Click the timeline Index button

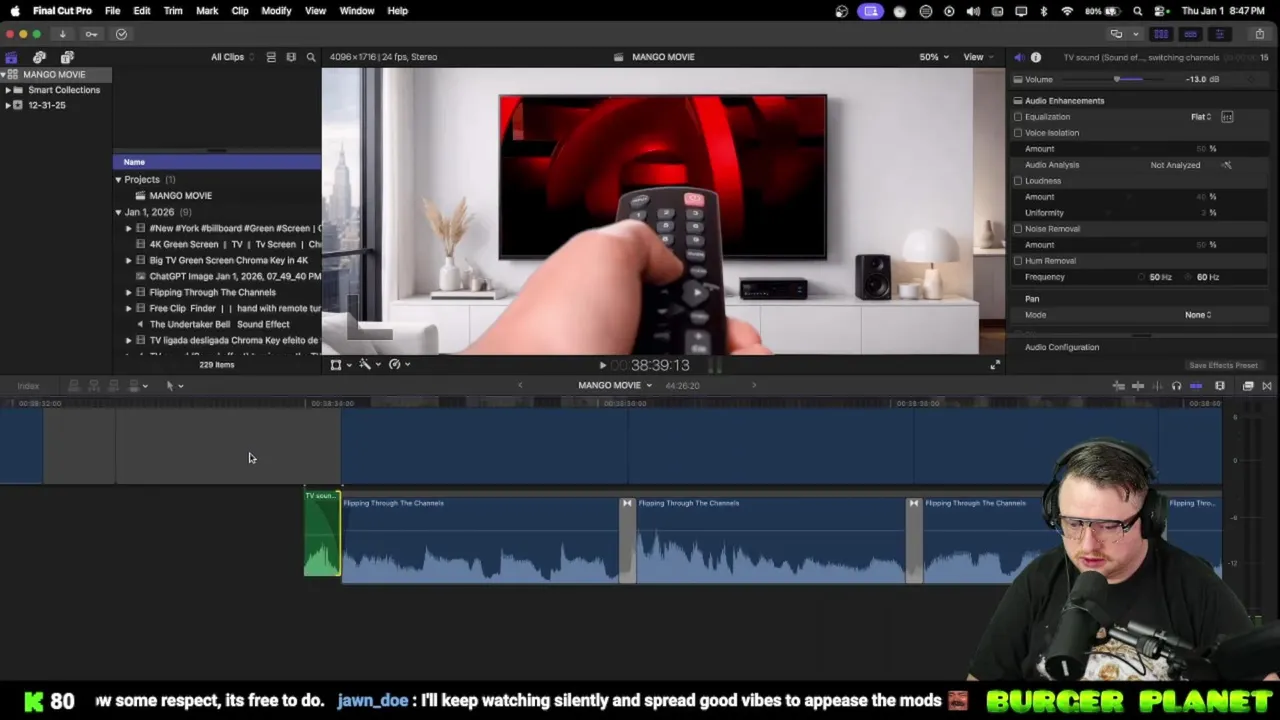[28, 386]
